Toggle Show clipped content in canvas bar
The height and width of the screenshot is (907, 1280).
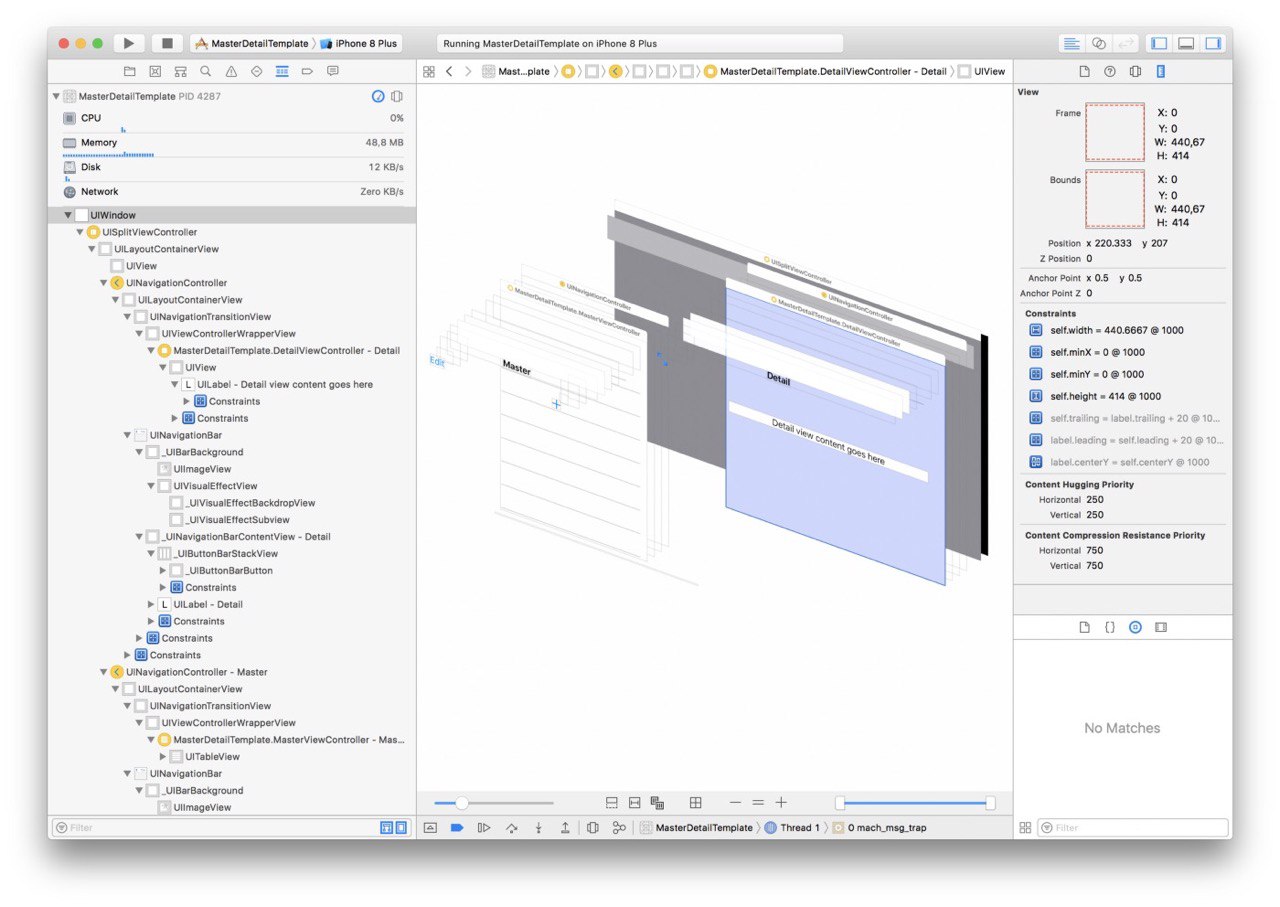(612, 802)
